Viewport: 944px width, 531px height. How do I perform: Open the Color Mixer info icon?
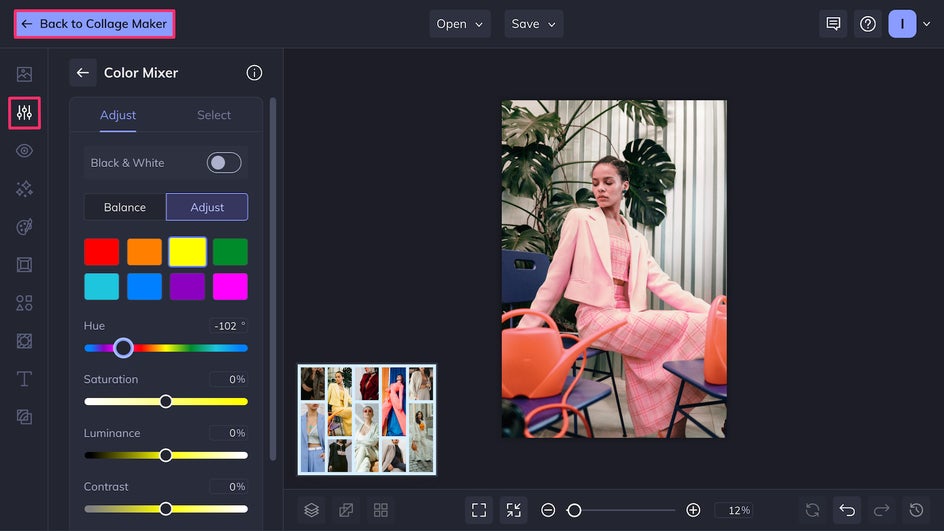click(254, 73)
